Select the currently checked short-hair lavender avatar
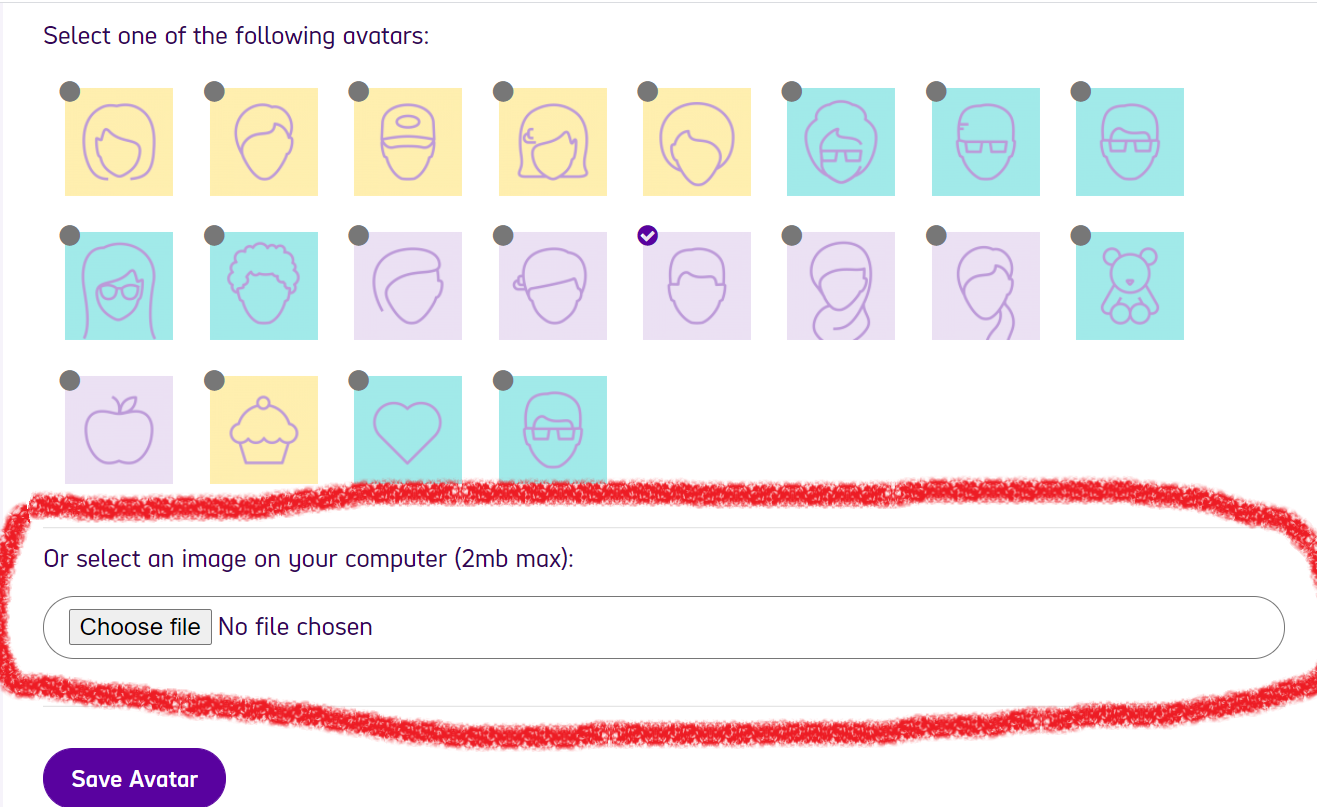This screenshot has width=1317, height=807. coord(697,286)
